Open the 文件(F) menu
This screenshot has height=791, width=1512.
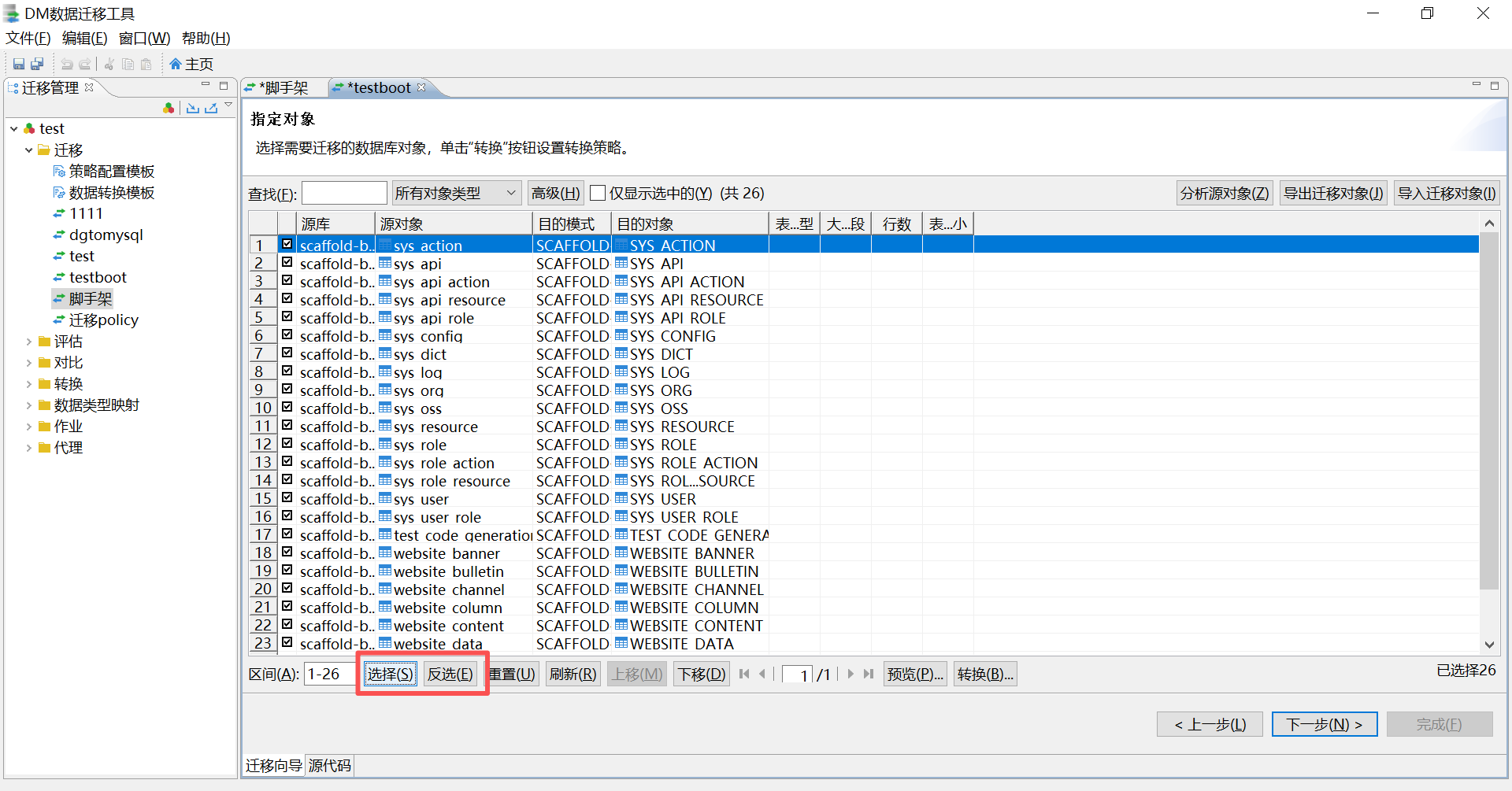pos(28,38)
